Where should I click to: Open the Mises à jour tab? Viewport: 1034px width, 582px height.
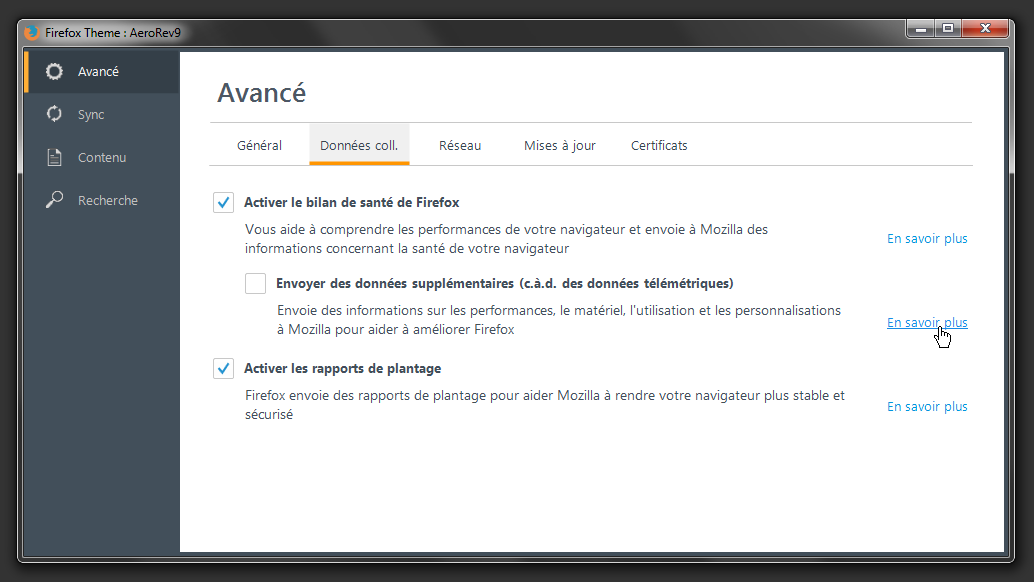pyautogui.click(x=559, y=145)
